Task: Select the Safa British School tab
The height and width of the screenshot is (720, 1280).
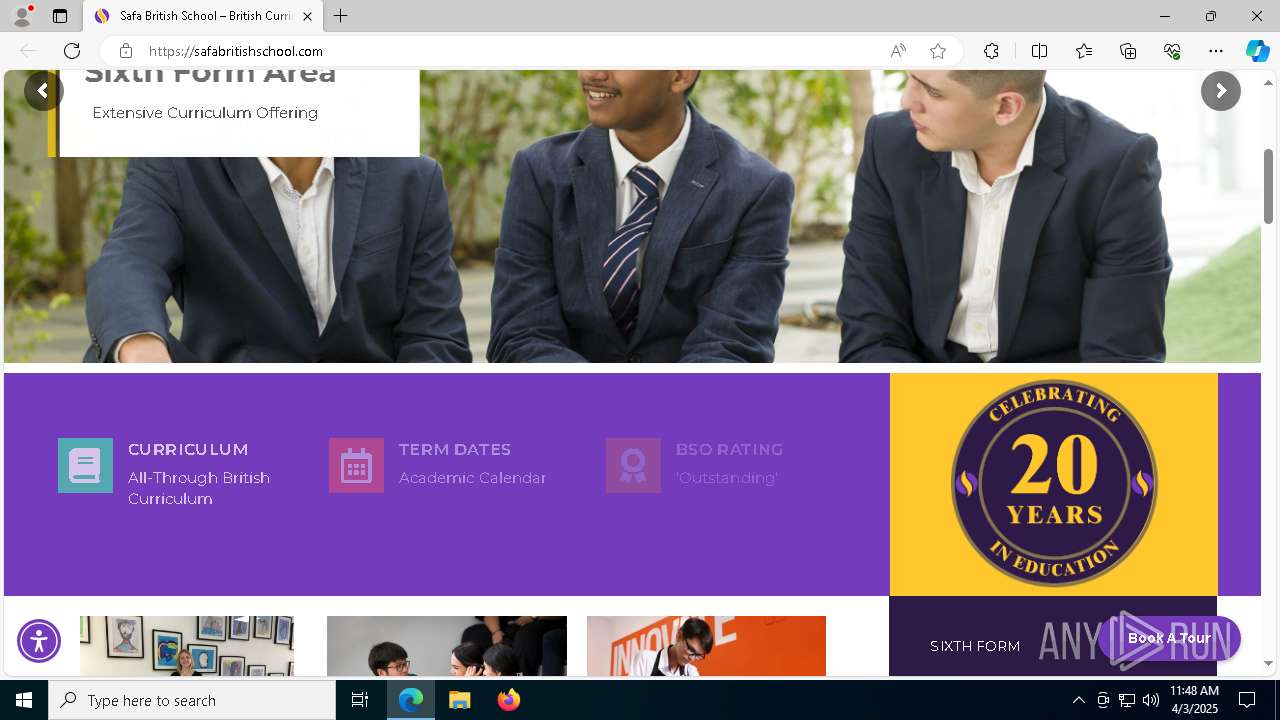Action: (x=203, y=16)
